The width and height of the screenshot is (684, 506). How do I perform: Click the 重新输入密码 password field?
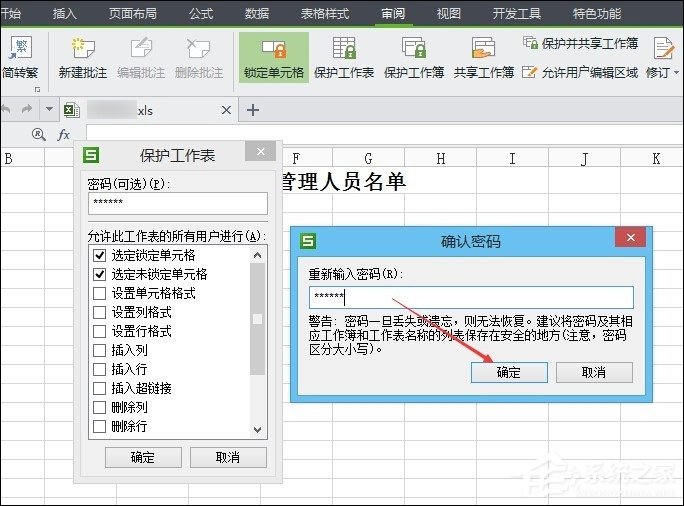click(x=470, y=297)
